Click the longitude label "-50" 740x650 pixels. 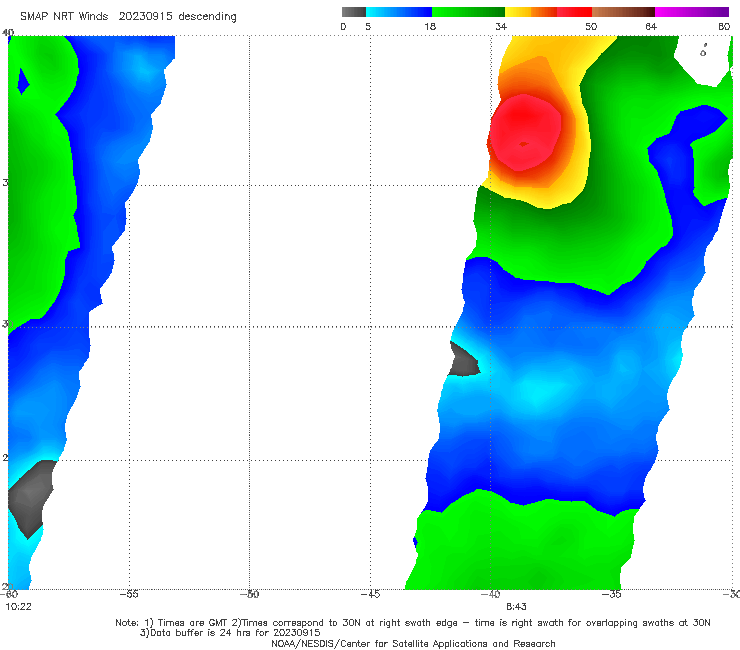point(250,594)
